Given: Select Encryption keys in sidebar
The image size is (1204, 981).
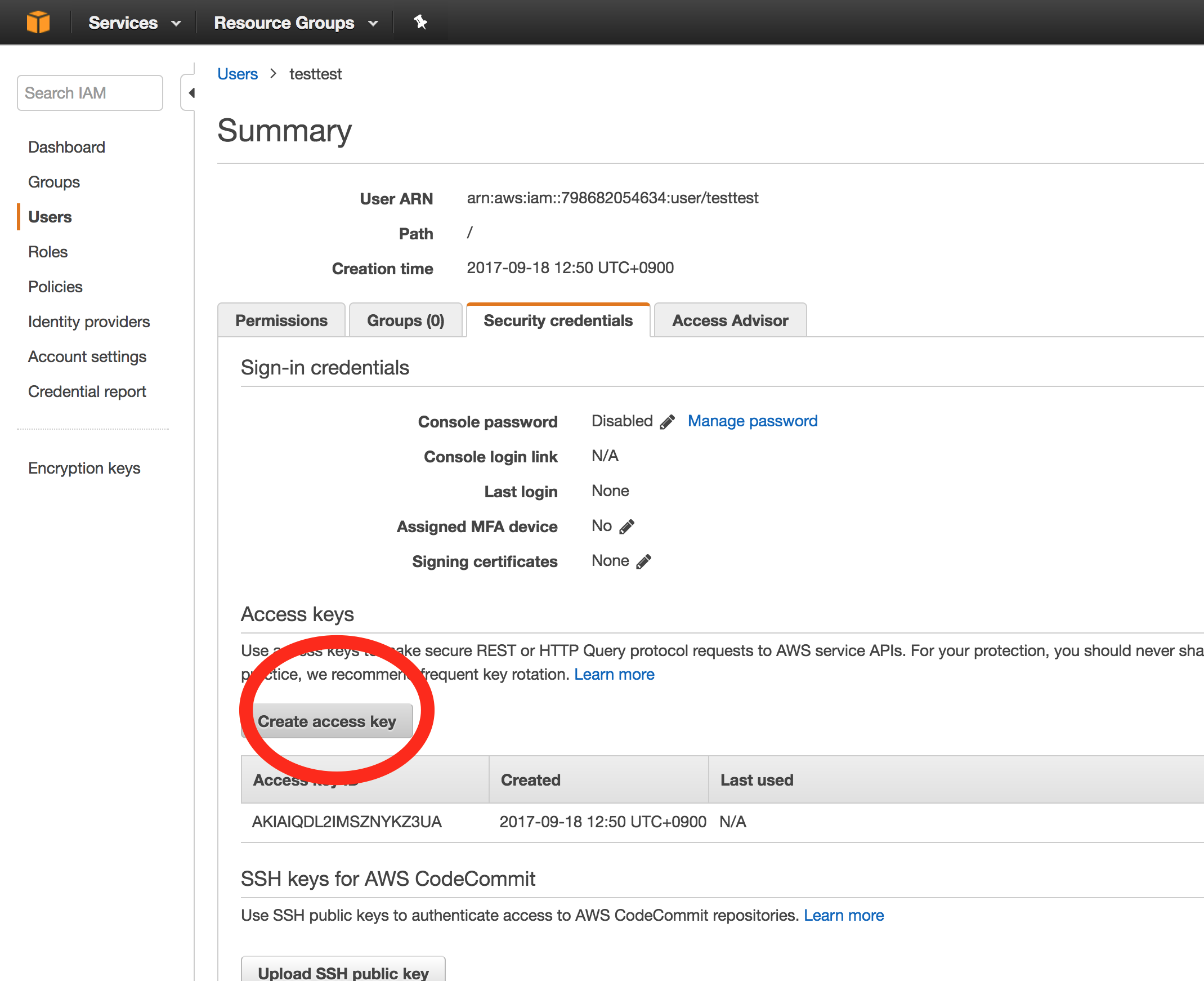Looking at the screenshot, I should (84, 468).
